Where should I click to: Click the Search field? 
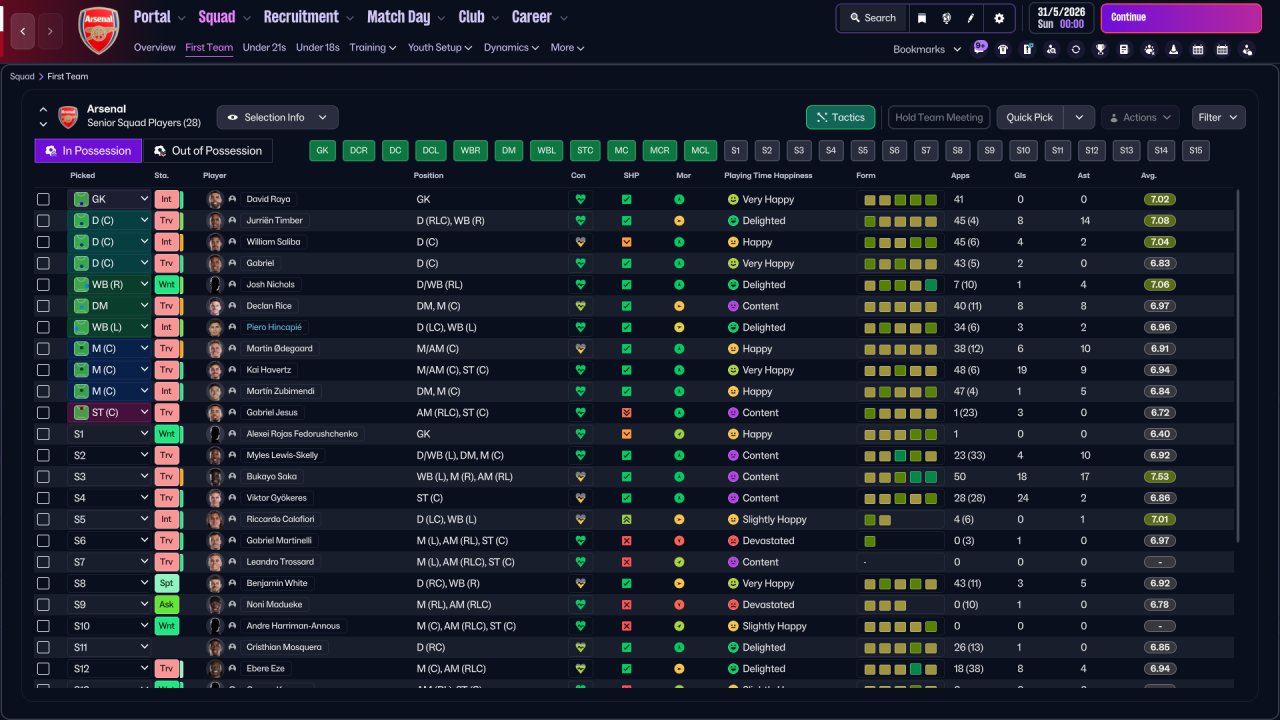872,18
